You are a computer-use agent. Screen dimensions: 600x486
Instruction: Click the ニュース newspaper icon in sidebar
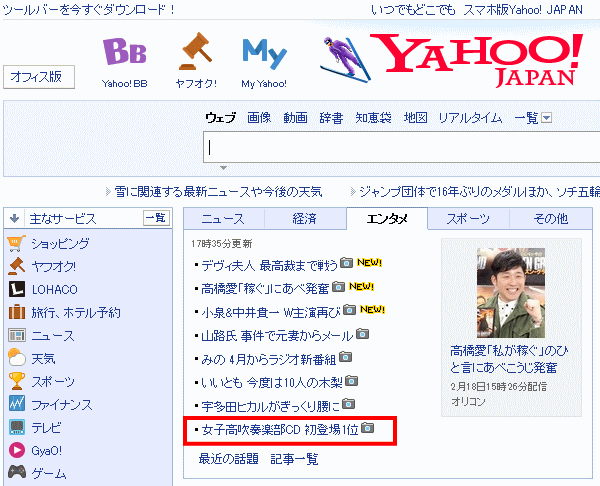point(17,336)
